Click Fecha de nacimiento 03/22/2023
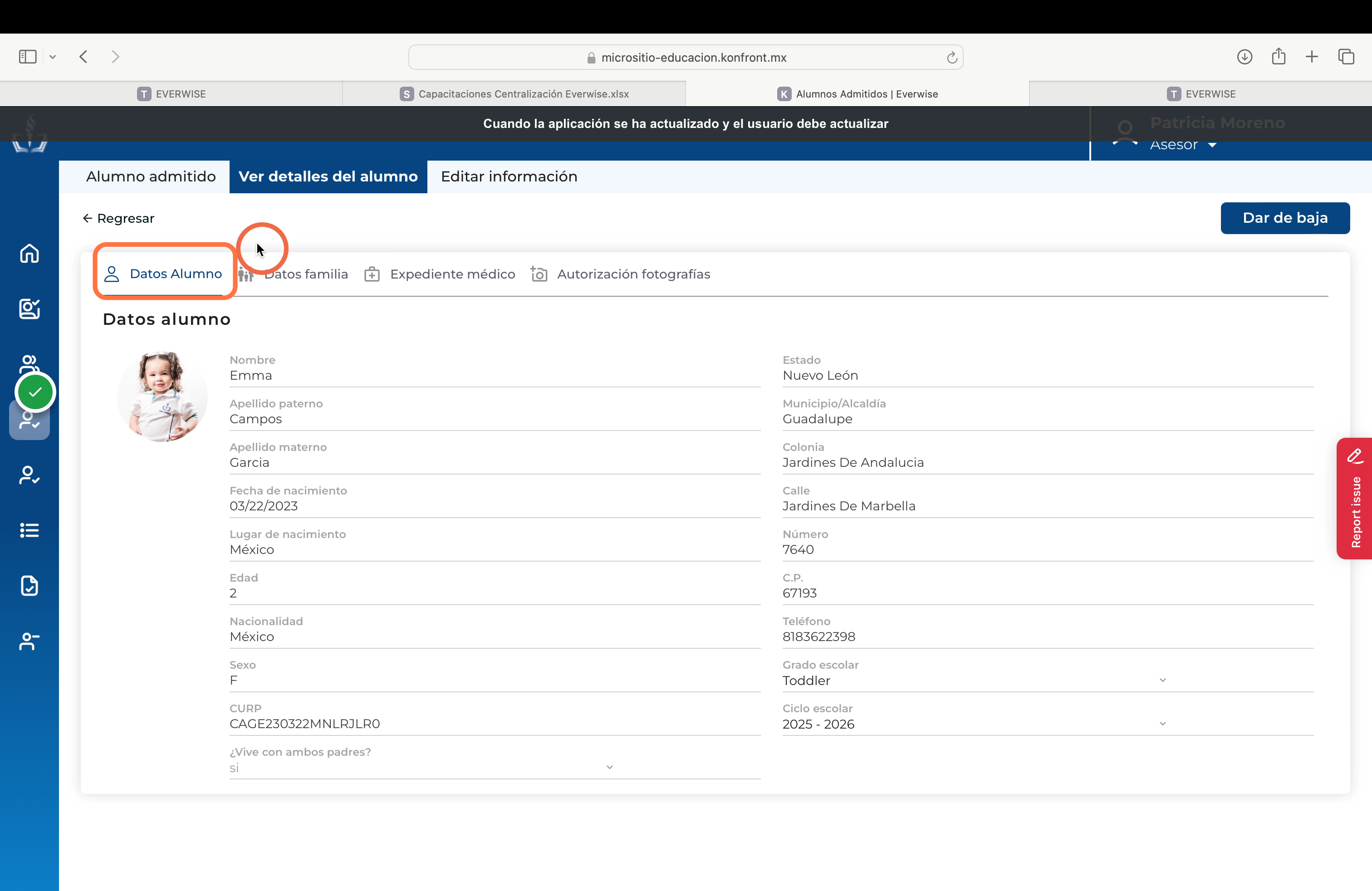Image resolution: width=1372 pixels, height=891 pixels. pos(264,506)
